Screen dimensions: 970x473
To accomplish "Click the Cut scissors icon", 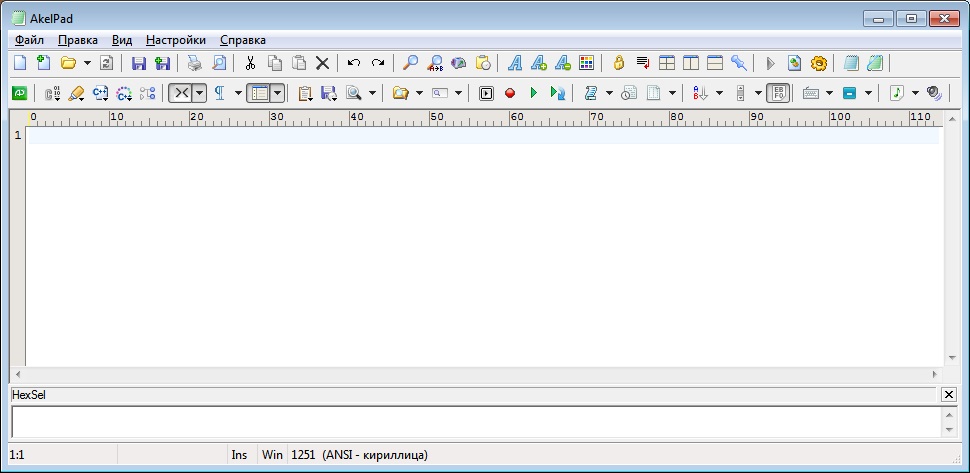I will 251,63.
